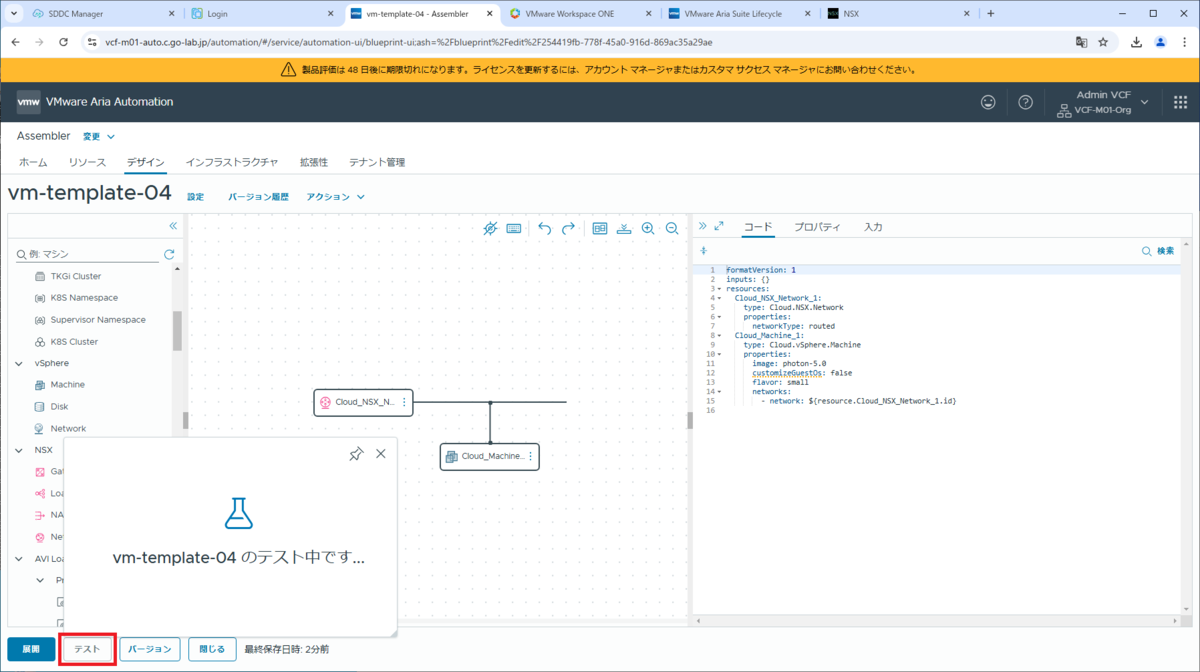The width and height of the screenshot is (1200, 672).
Task: Undo the last canvas change
Action: click(545, 228)
